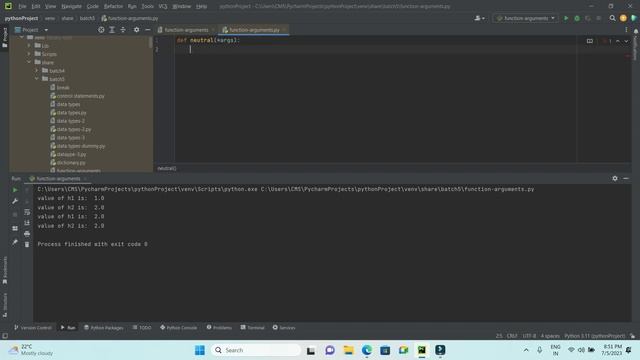Open TODO tool window
The height and width of the screenshot is (360, 640).
[142, 327]
